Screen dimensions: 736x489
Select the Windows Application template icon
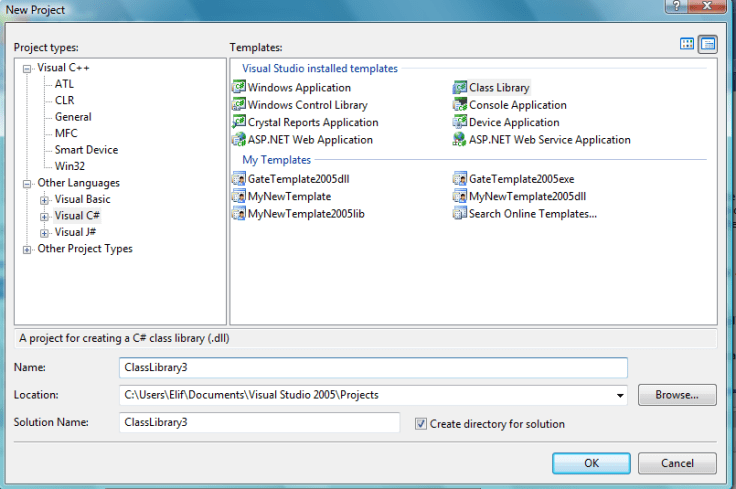pyautogui.click(x=239, y=88)
